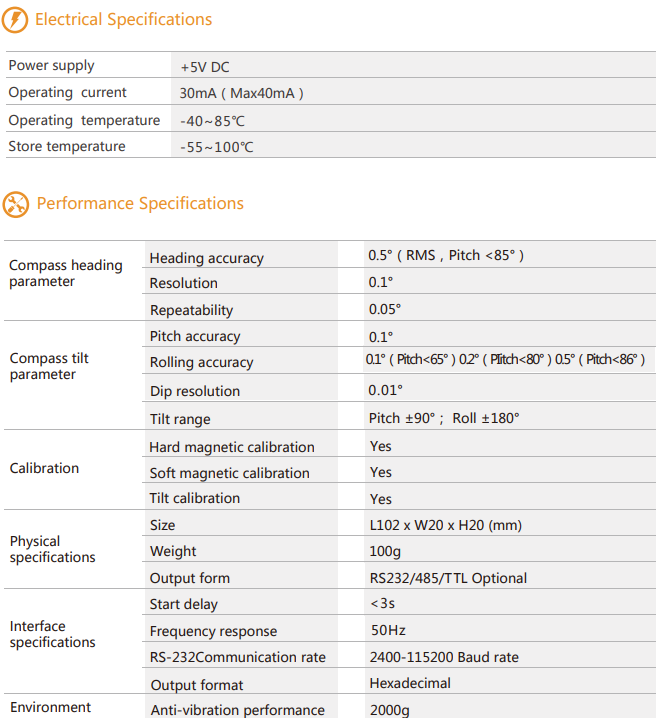Click the 'Output format' row label
The width and height of the screenshot is (656, 718).
197,685
